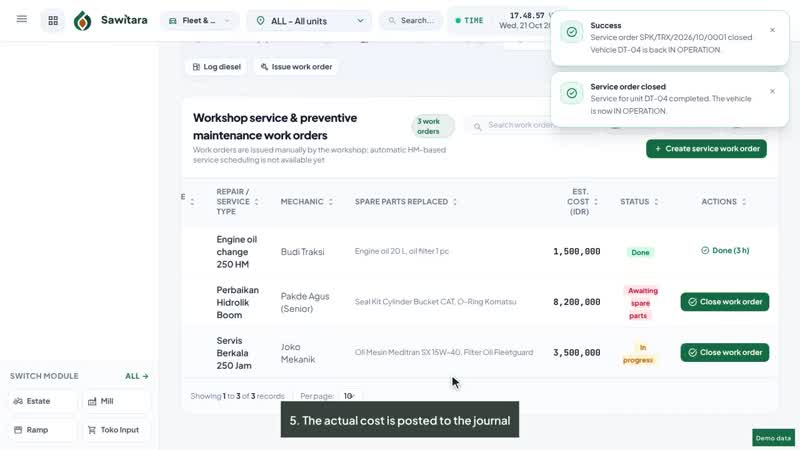Sort by Spare Parts Replaced column

pos(406,202)
